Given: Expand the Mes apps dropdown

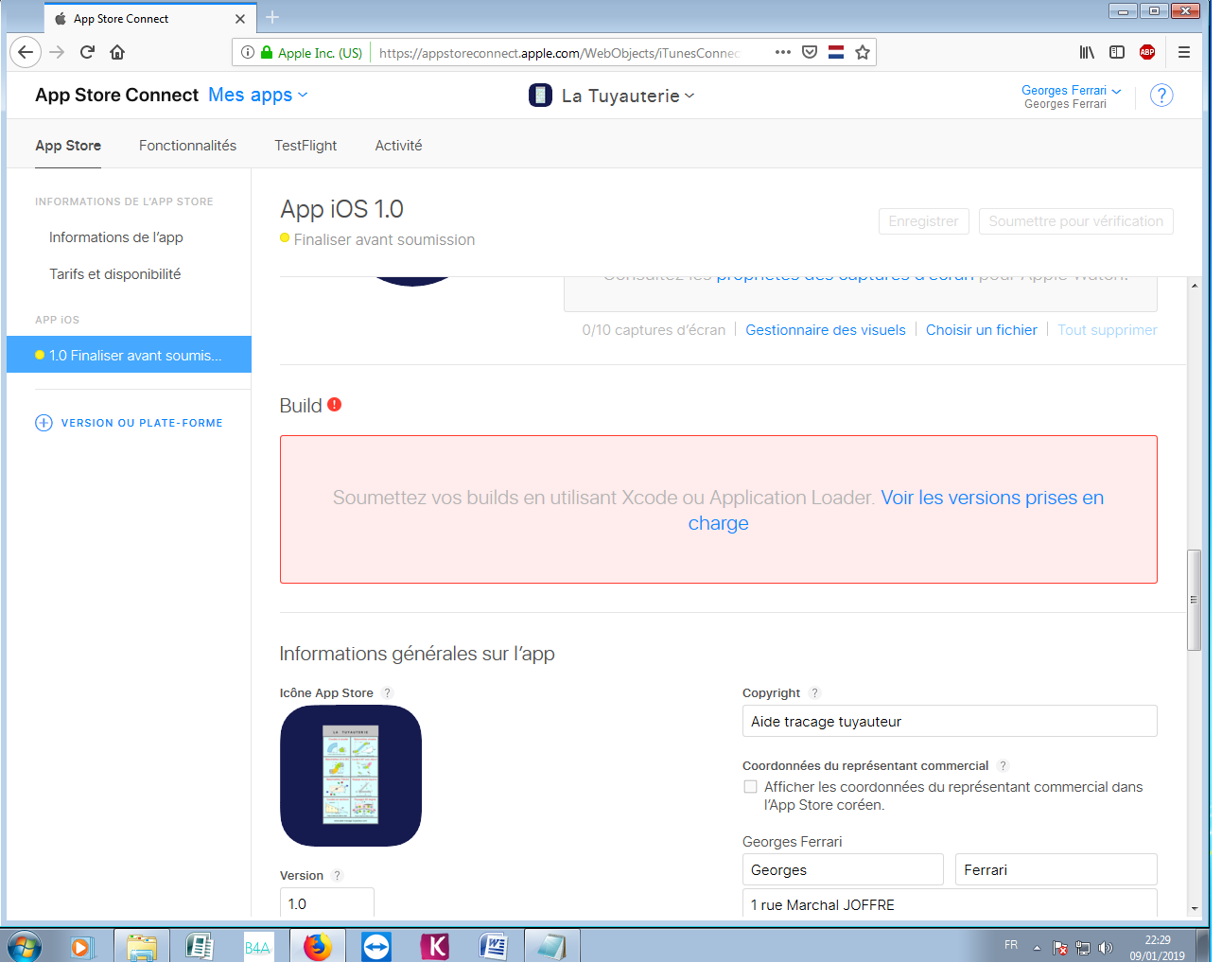Looking at the screenshot, I should [x=258, y=95].
